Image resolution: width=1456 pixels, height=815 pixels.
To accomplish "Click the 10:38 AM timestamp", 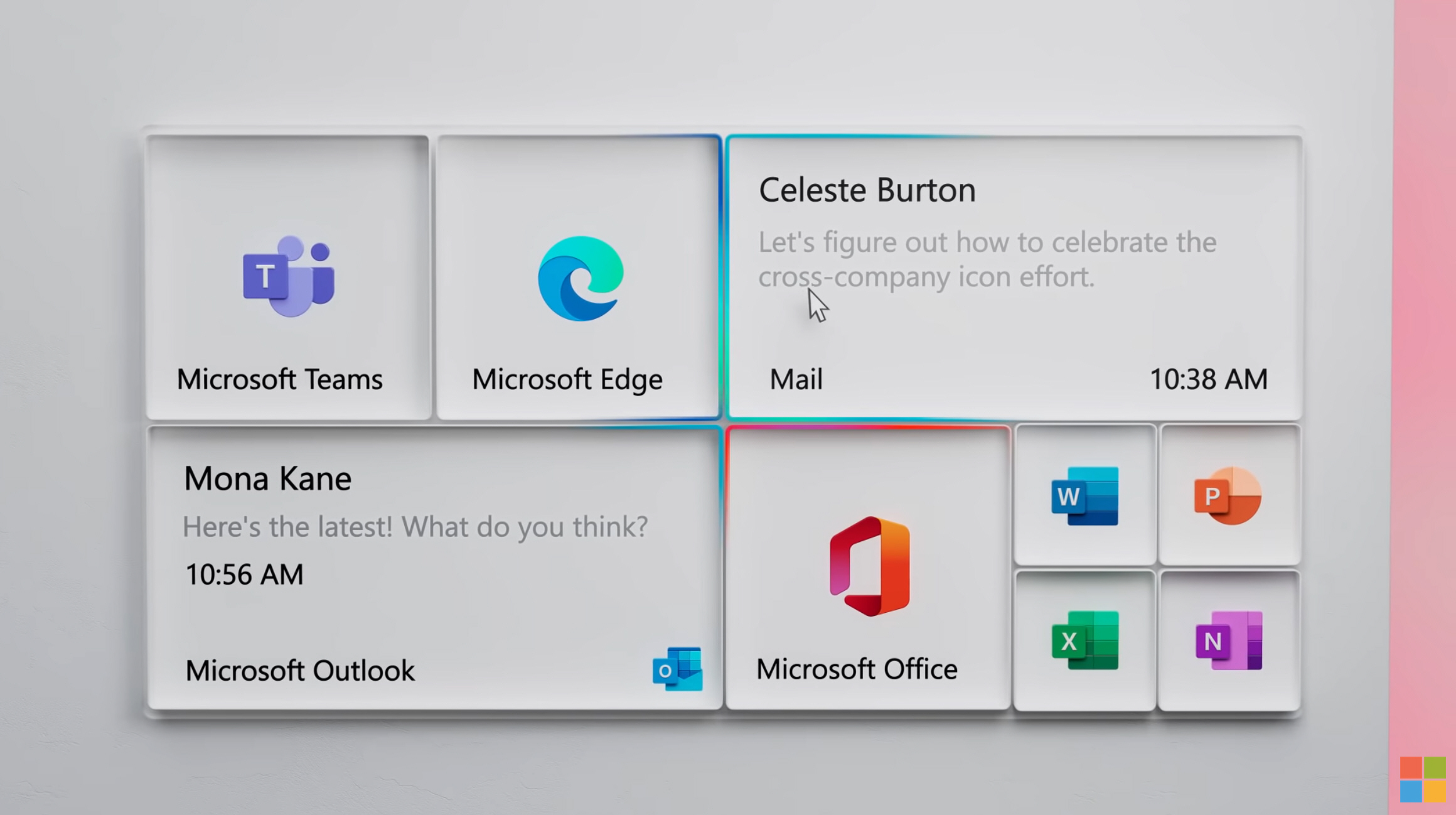I will (1208, 379).
